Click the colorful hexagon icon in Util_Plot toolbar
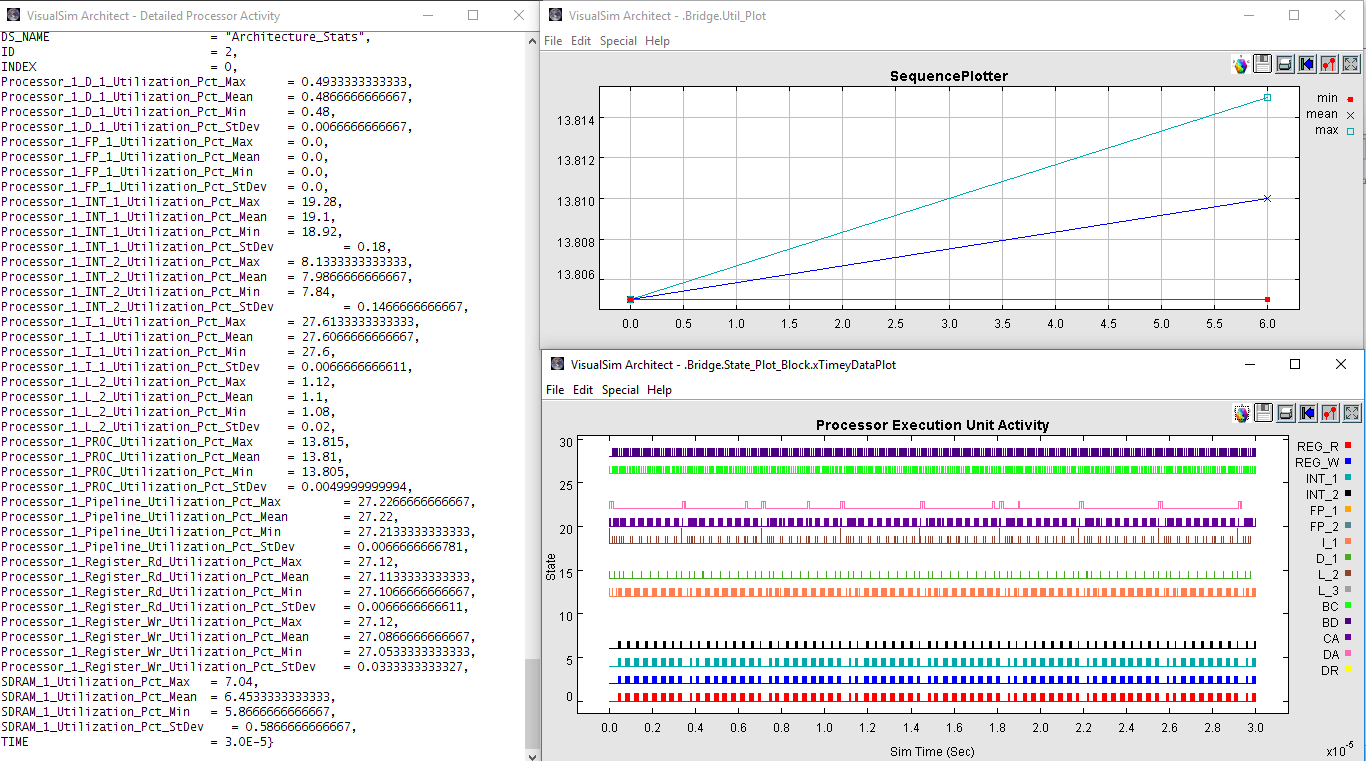The height and width of the screenshot is (761, 1366). click(x=1241, y=65)
